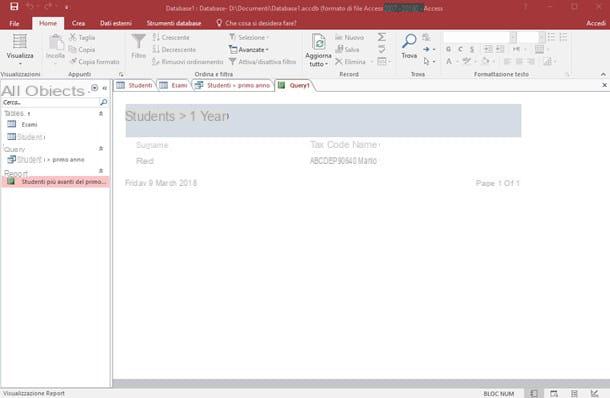Click the Cerca search field
Image resolution: width=610 pixels, height=398 pixels.
pyautogui.click(x=50, y=102)
